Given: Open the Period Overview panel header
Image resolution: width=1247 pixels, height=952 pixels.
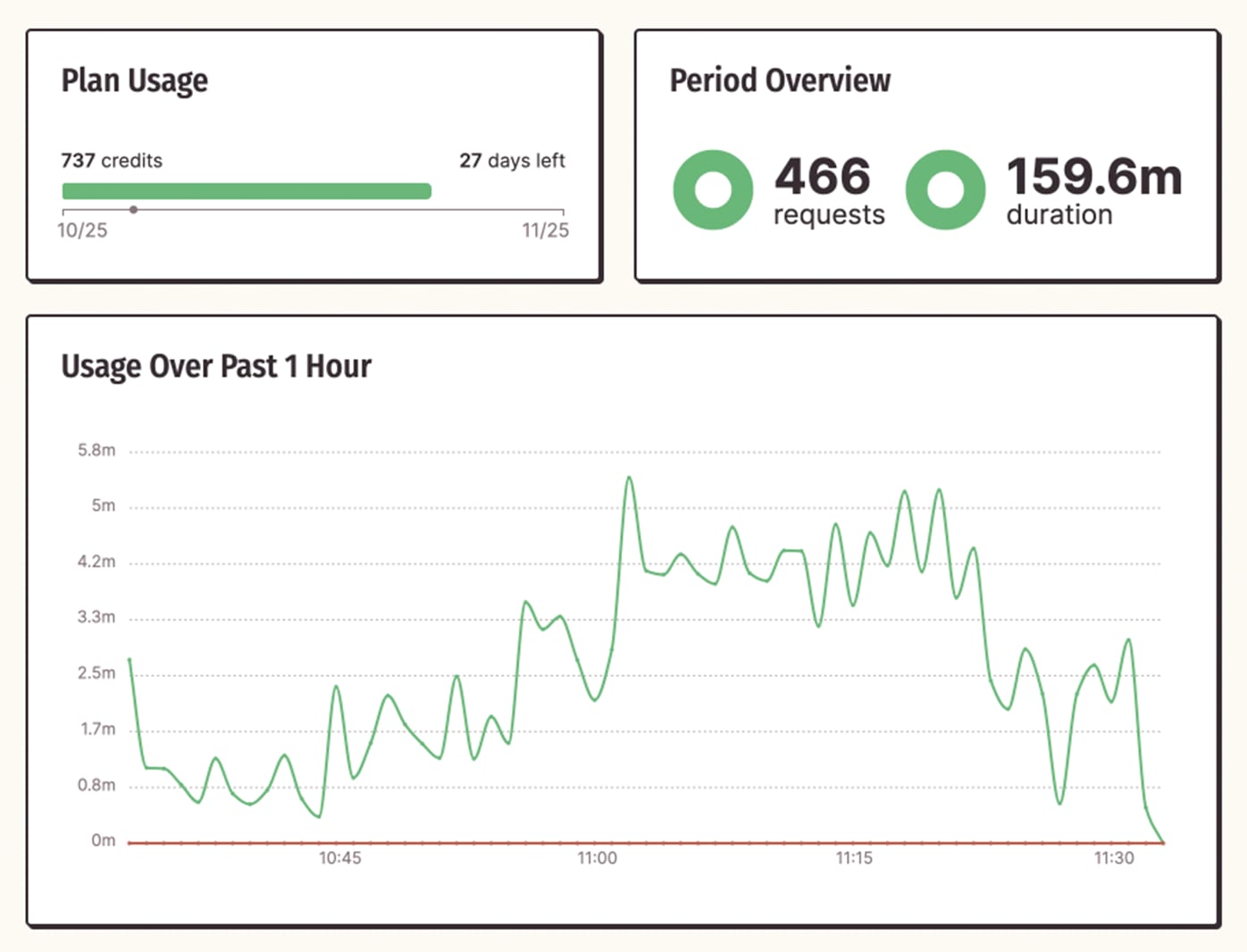Looking at the screenshot, I should 779,80.
